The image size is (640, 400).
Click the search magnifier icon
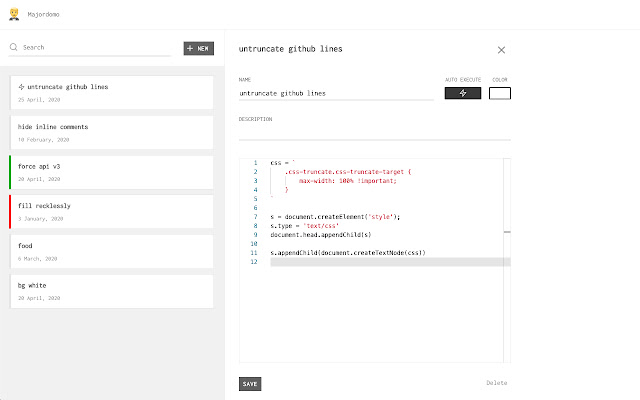13,47
